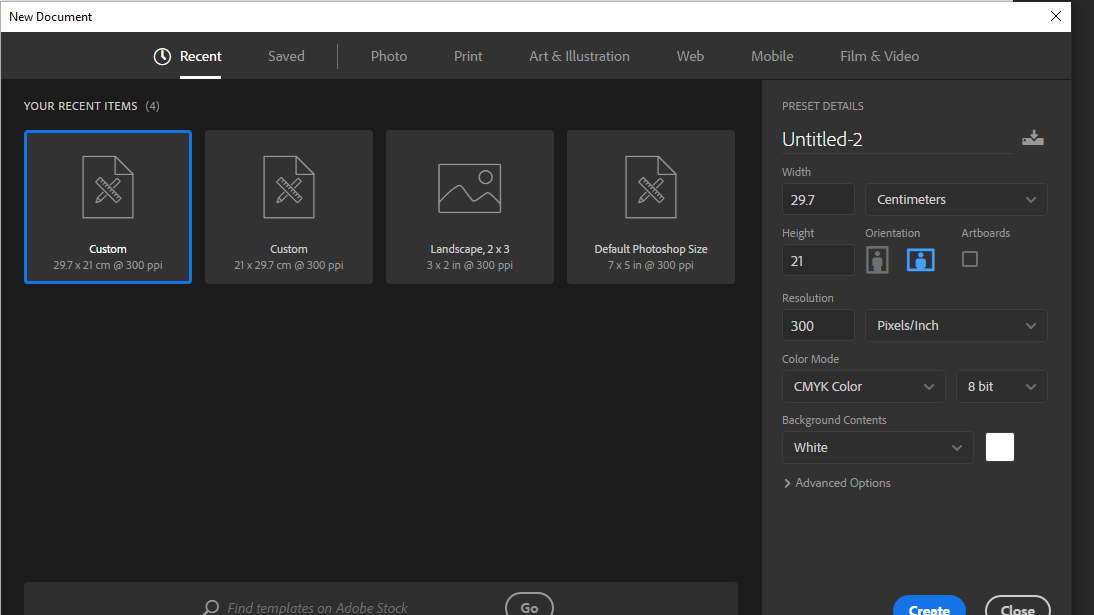Switch to the Web tab
Viewport: 1094px width, 615px height.
pyautogui.click(x=690, y=57)
